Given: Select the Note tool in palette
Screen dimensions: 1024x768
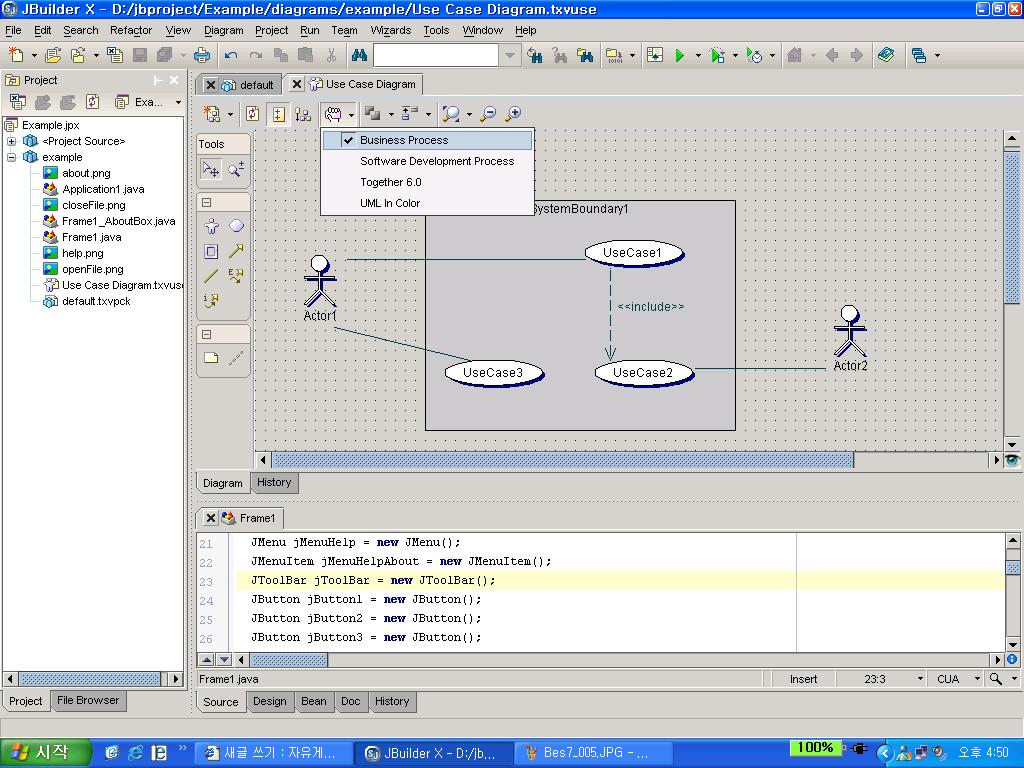Looking at the screenshot, I should (x=211, y=358).
